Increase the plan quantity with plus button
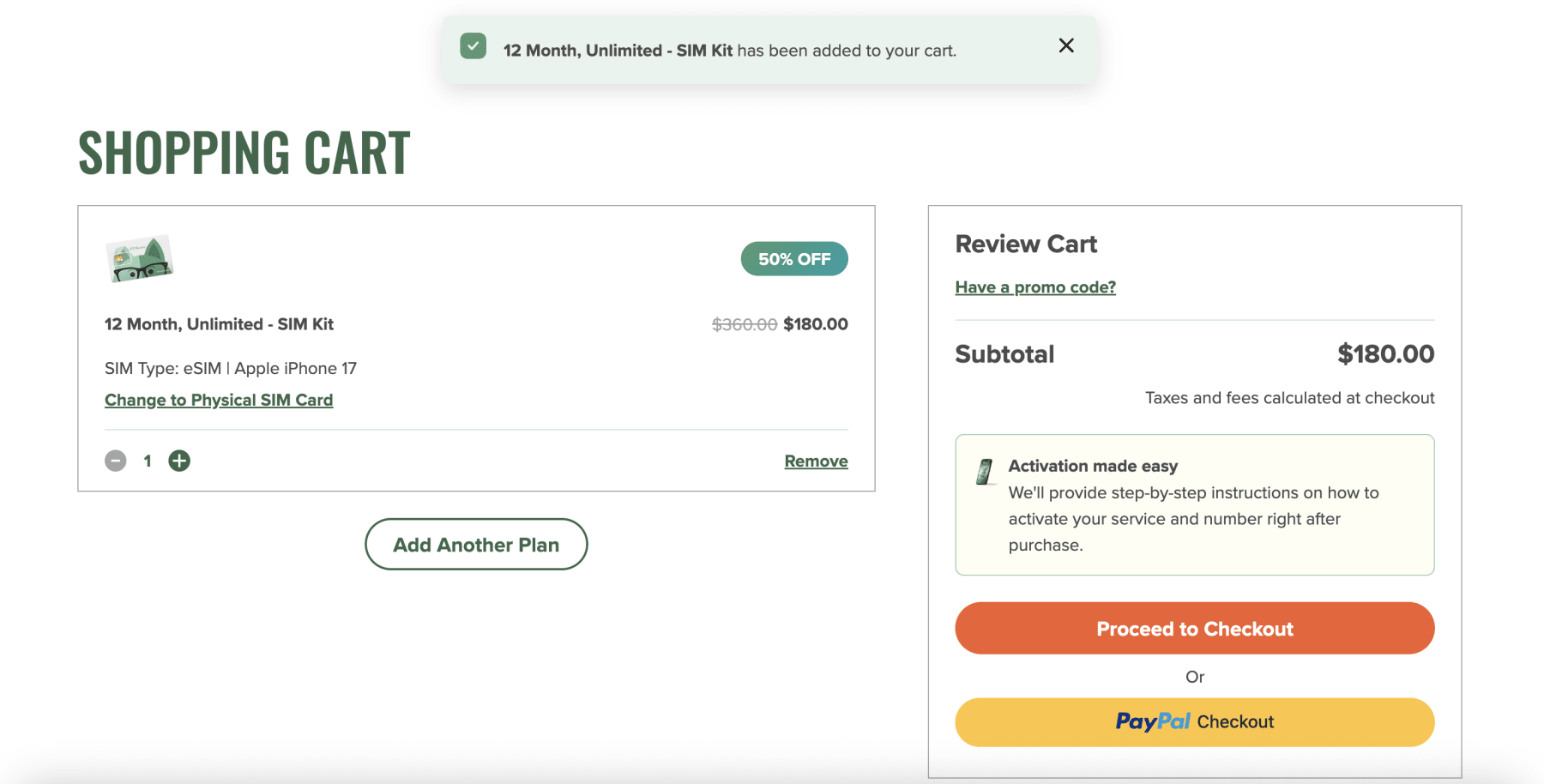1544x784 pixels. click(179, 461)
